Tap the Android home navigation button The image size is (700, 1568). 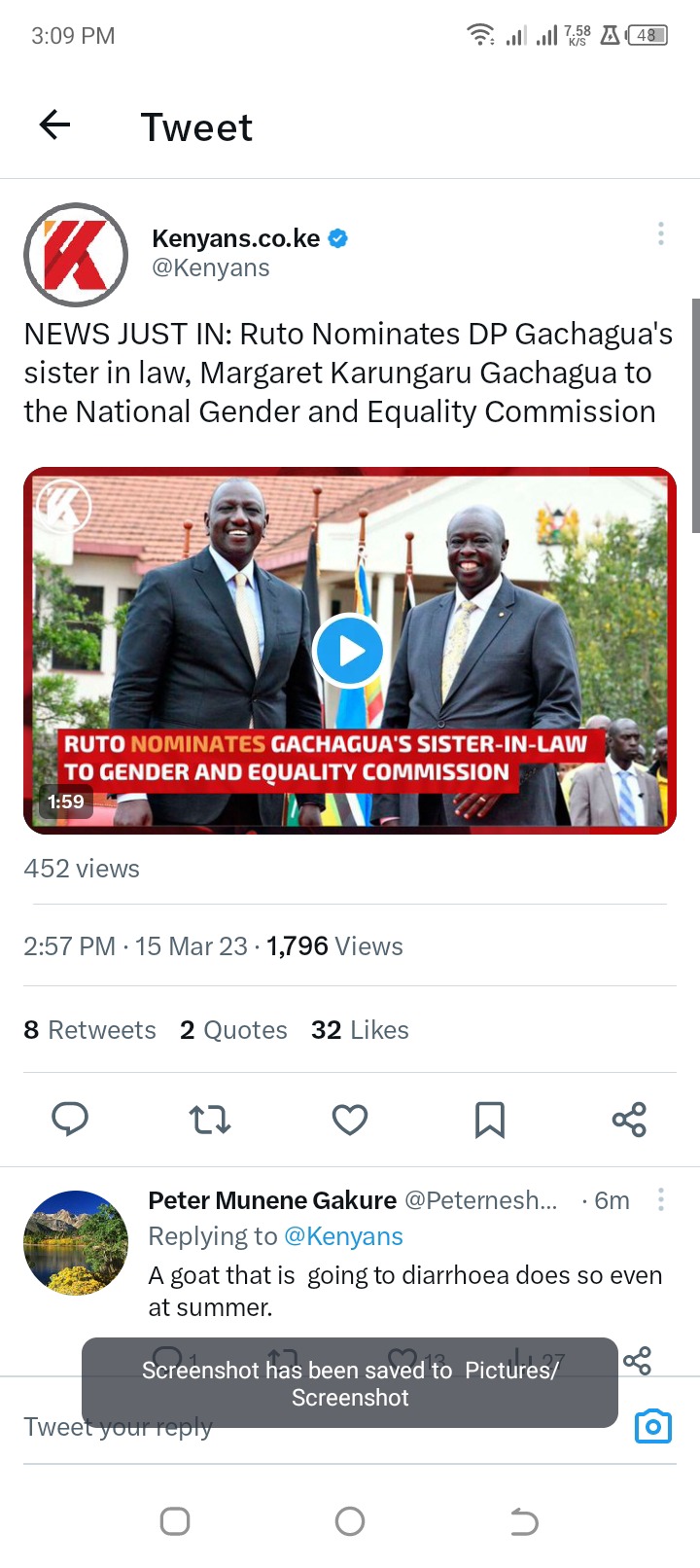[x=350, y=1521]
